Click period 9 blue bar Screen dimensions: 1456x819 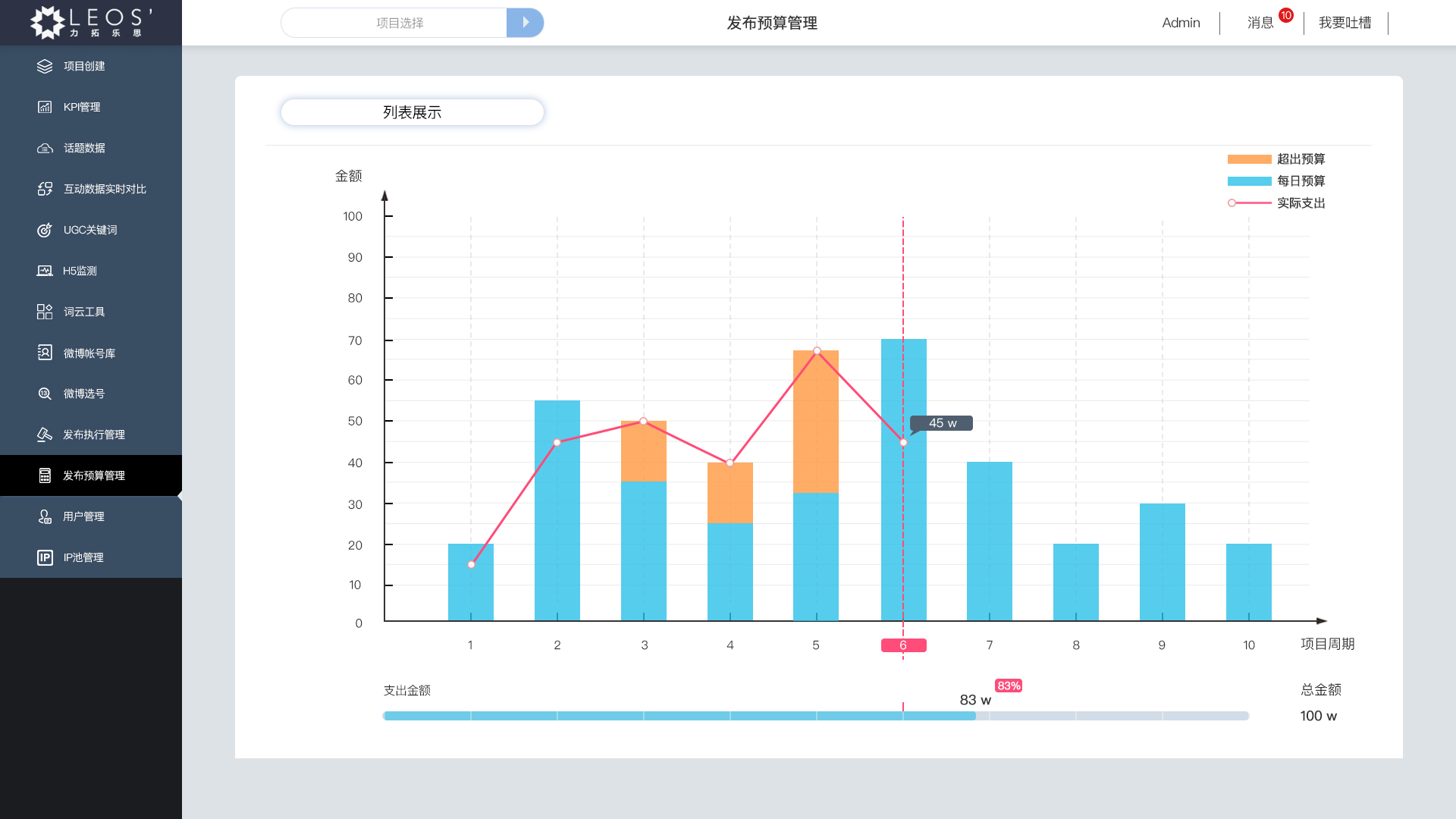(x=1163, y=562)
